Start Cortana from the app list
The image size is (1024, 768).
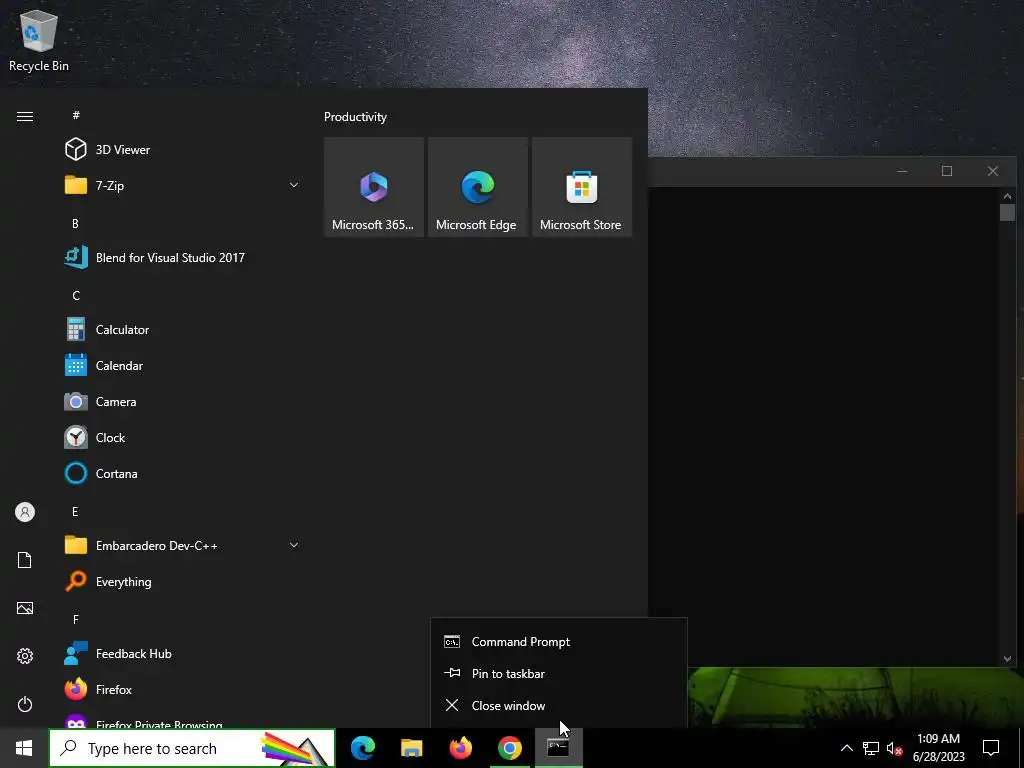181,473
